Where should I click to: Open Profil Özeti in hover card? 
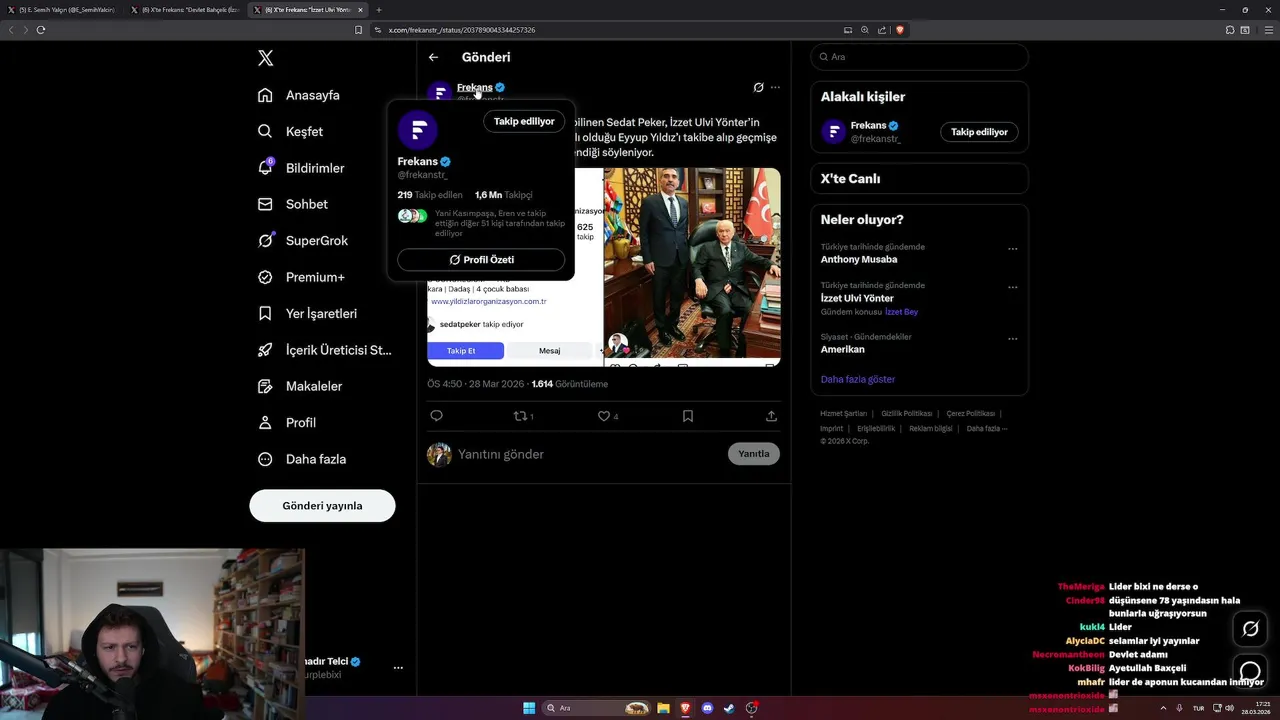(481, 260)
